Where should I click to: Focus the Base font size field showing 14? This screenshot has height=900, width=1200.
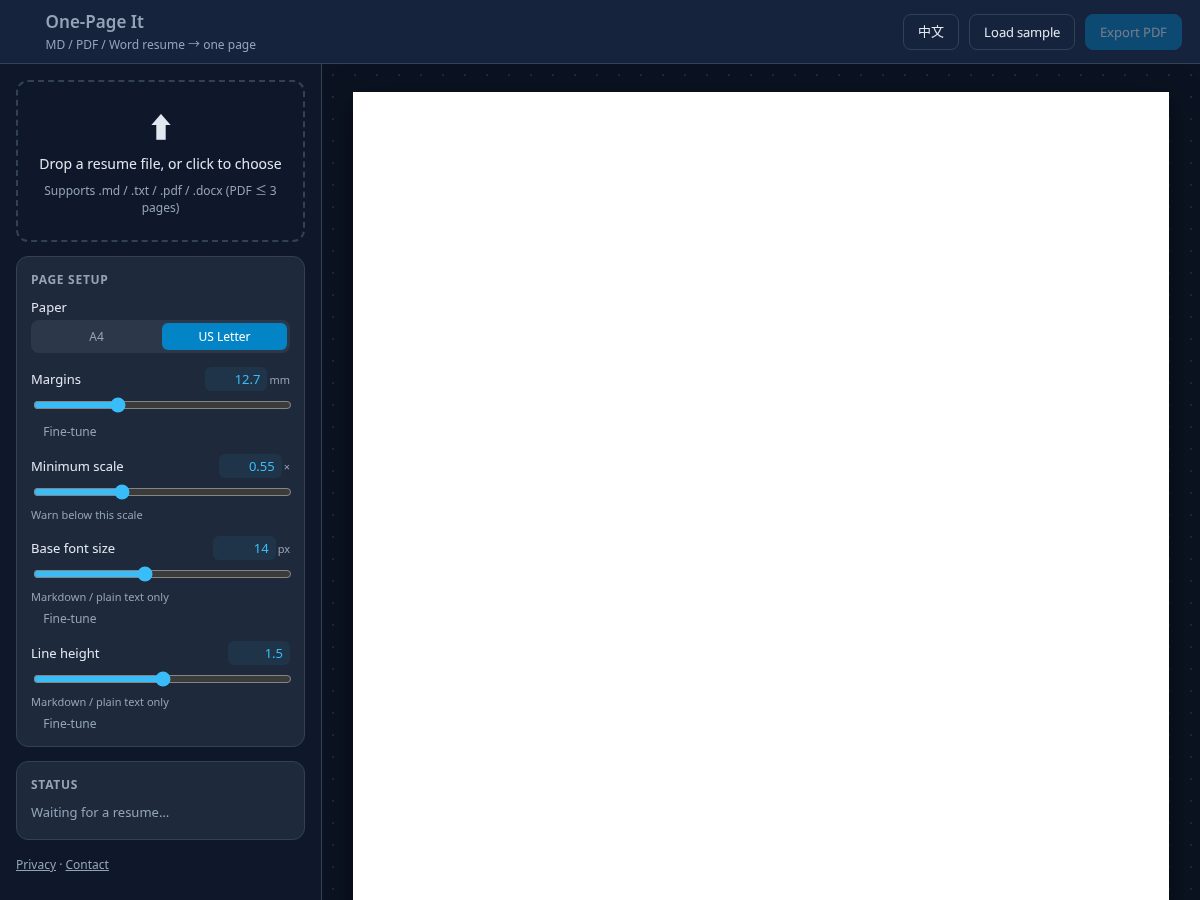click(244, 548)
